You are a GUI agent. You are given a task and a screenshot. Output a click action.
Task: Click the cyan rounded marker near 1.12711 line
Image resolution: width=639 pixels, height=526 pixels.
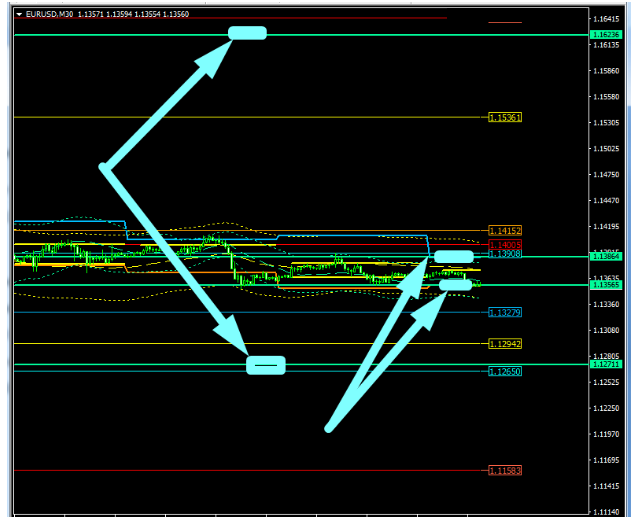point(266,365)
